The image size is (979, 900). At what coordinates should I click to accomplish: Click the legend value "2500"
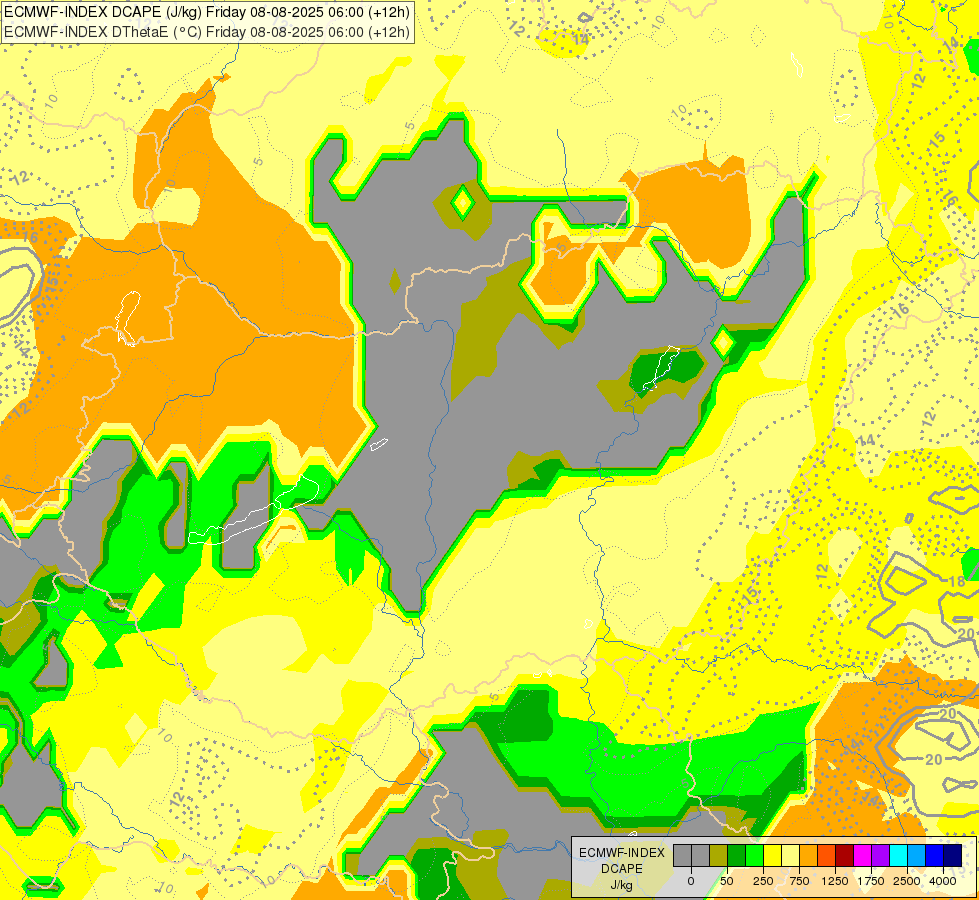907,881
